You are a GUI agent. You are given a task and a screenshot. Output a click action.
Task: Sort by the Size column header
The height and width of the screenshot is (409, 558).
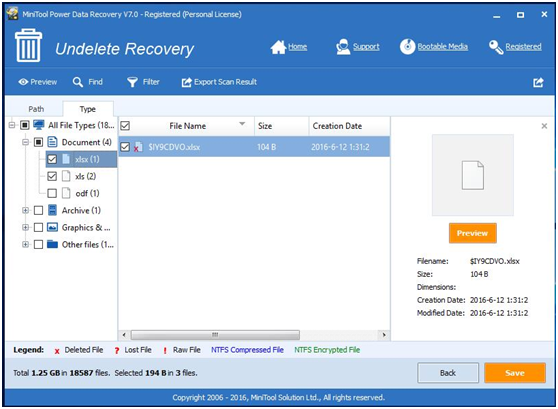(281, 126)
